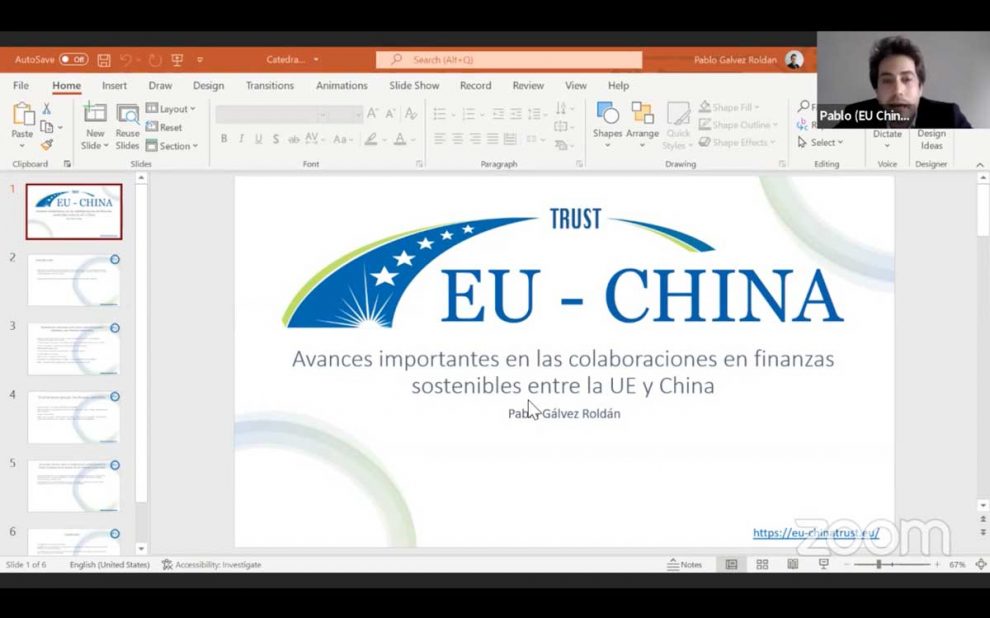Select slide 4 thumbnail in the panel
This screenshot has width=990, height=618.
click(x=74, y=416)
